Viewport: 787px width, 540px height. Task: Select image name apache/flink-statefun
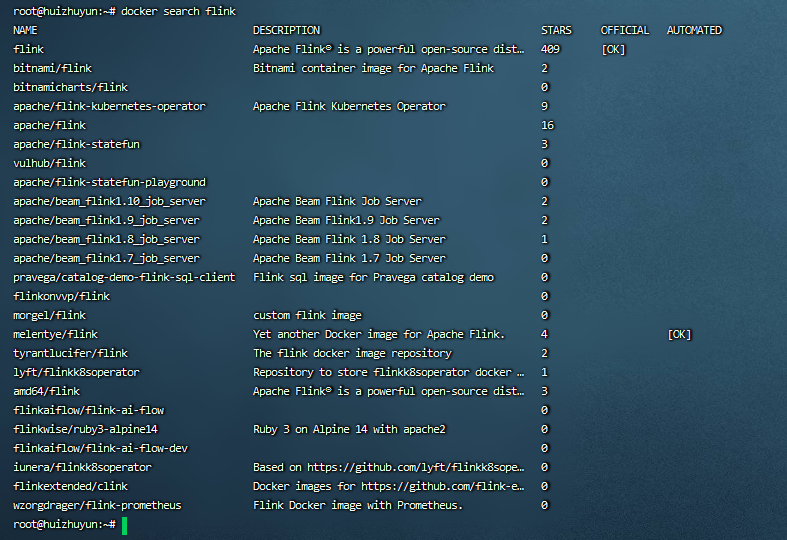[76, 144]
